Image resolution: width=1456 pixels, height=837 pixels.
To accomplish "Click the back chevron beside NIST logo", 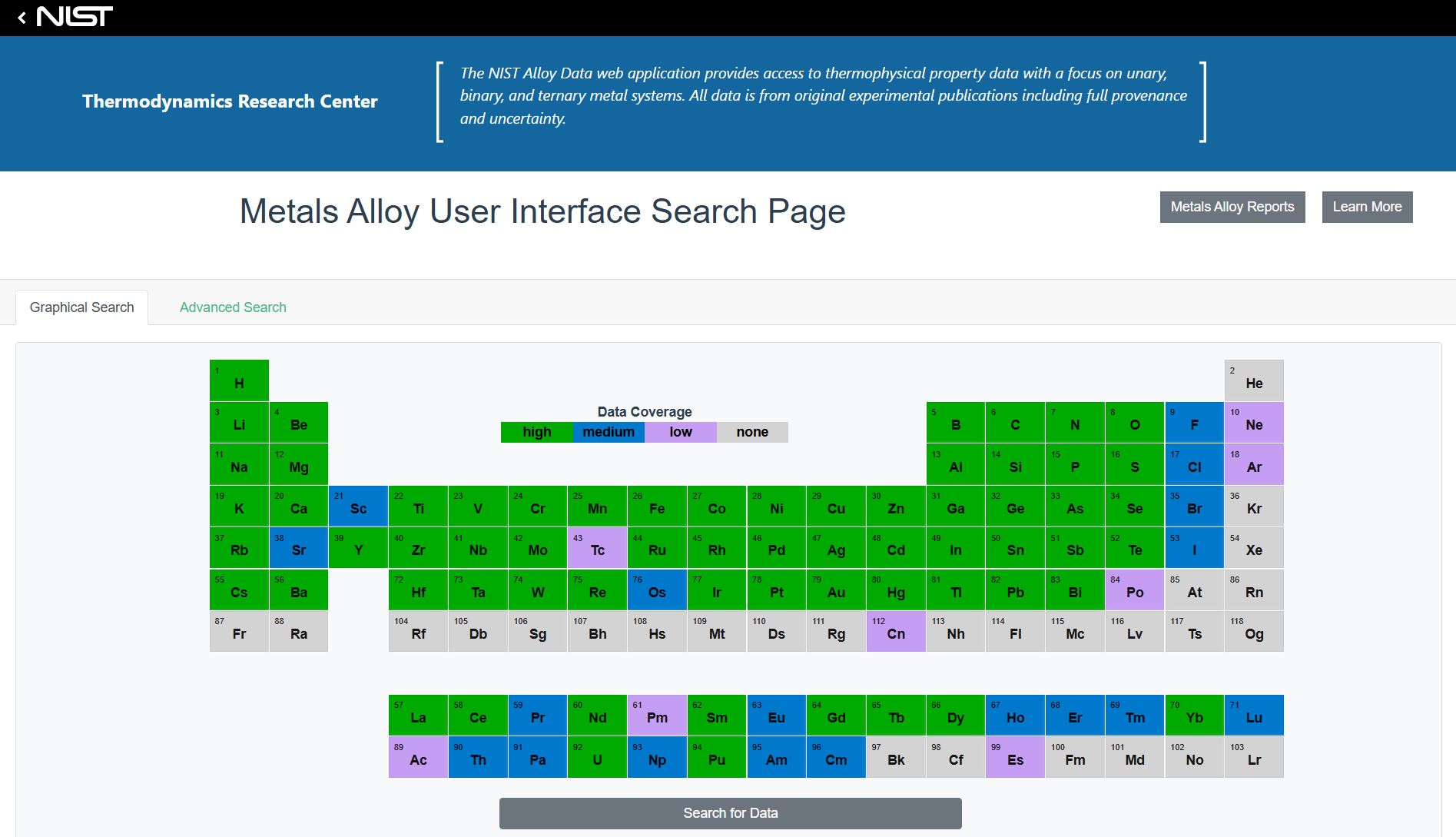I will pyautogui.click(x=22, y=18).
